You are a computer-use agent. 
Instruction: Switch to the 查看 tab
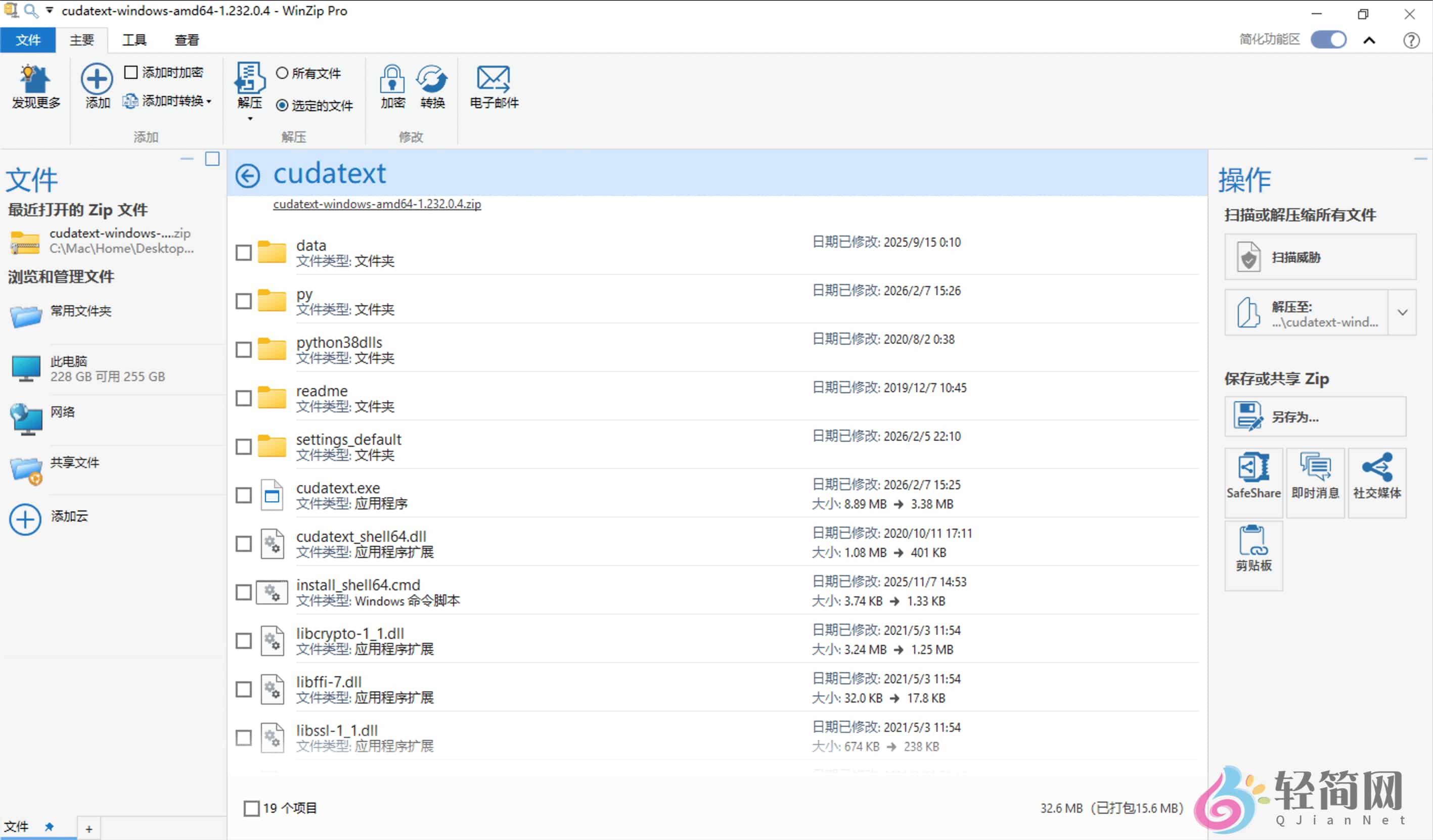pyautogui.click(x=187, y=39)
